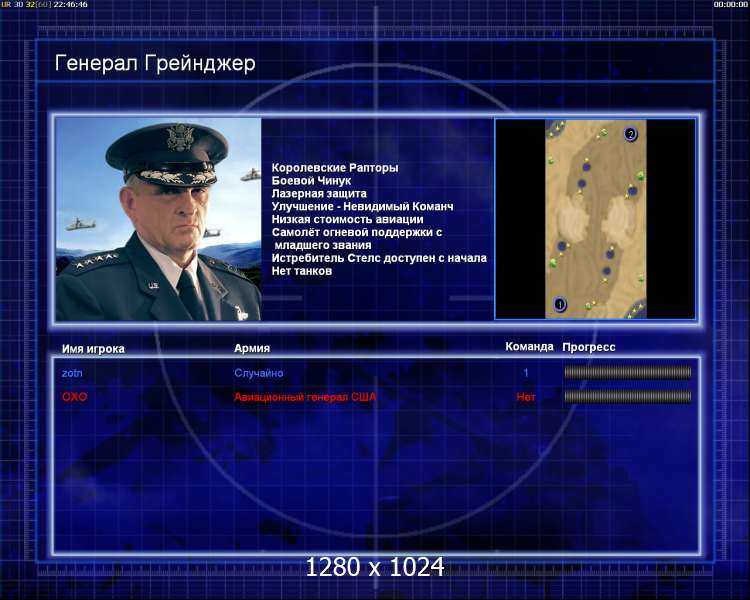Click the "Команда" column header

click(x=529, y=347)
